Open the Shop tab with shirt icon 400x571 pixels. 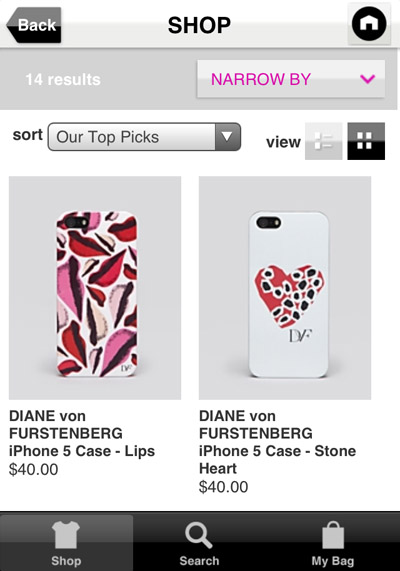tap(66, 543)
